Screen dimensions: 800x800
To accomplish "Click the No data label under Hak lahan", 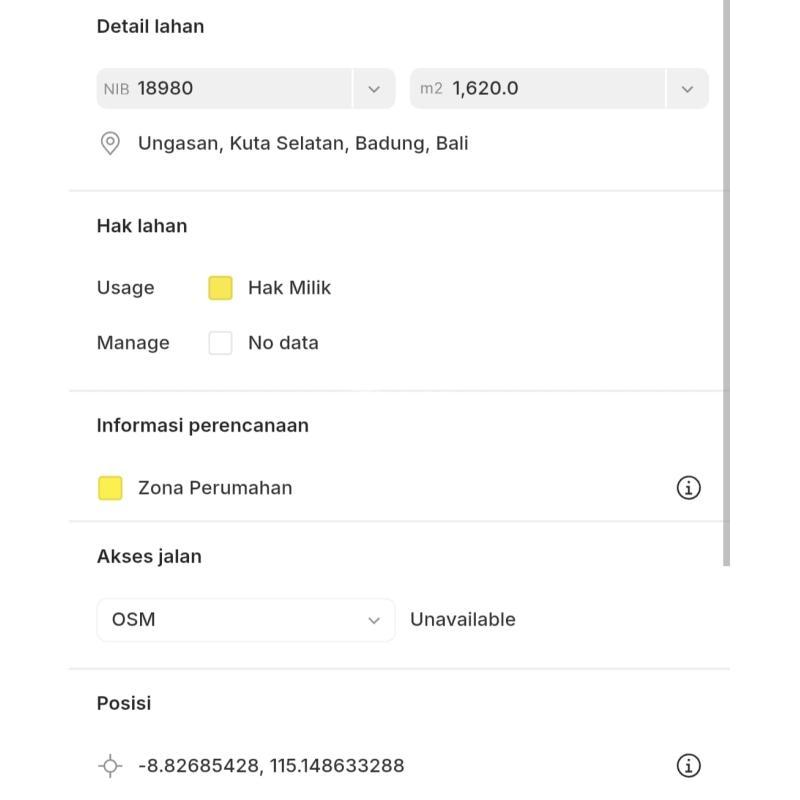I will [x=283, y=343].
